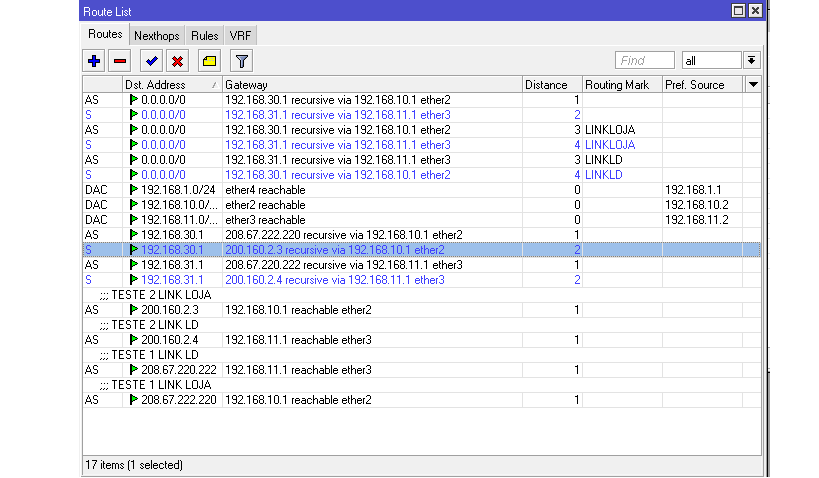This screenshot has height=478, width=819.
Task: Select the AS route to 208.67.220.222
Action: 421,370
